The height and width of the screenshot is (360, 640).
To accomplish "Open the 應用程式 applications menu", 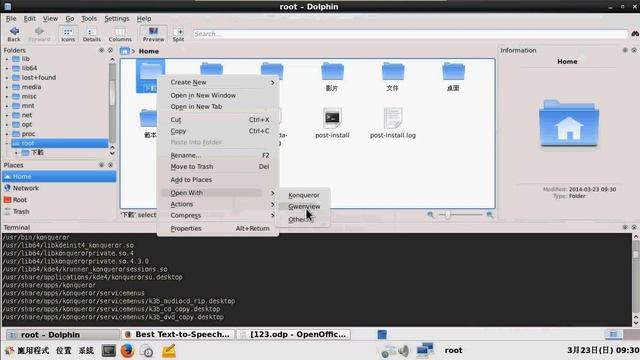I will pyautogui.click(x=28, y=351).
